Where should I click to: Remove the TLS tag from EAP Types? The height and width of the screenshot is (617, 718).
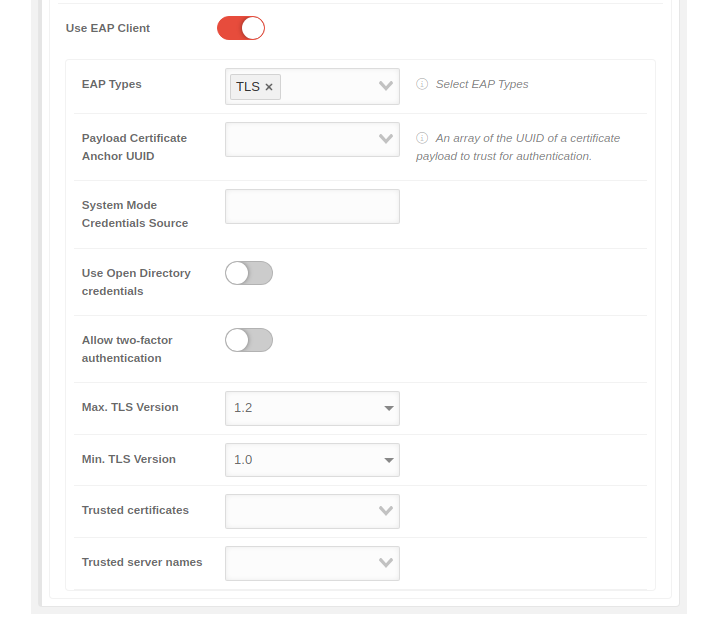coord(269,87)
